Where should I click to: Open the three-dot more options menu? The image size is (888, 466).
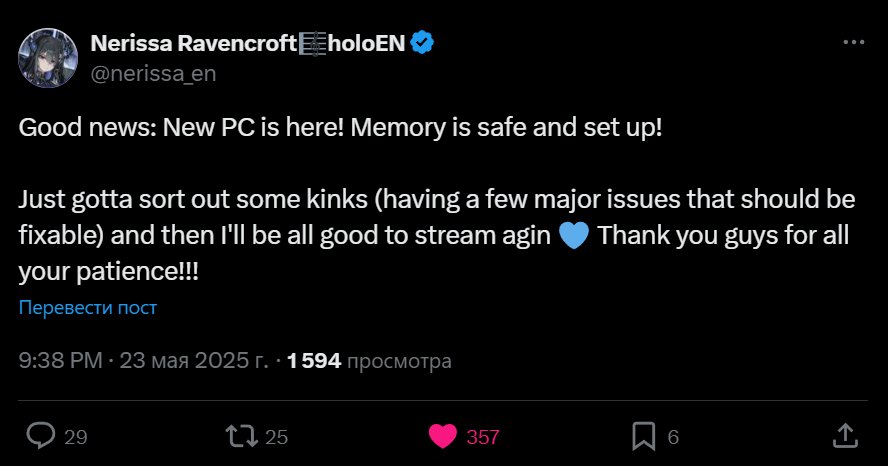coord(853,42)
